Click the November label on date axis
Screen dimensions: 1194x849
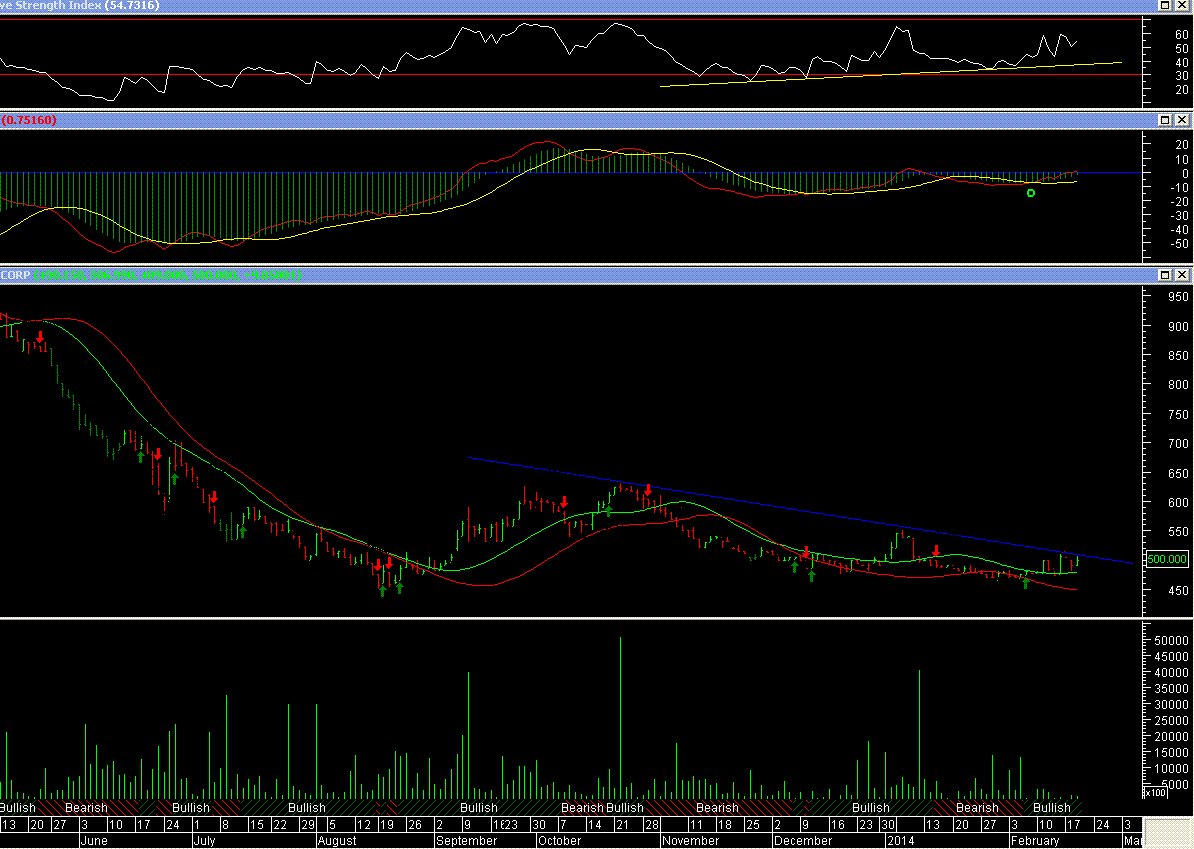pyautogui.click(x=690, y=841)
